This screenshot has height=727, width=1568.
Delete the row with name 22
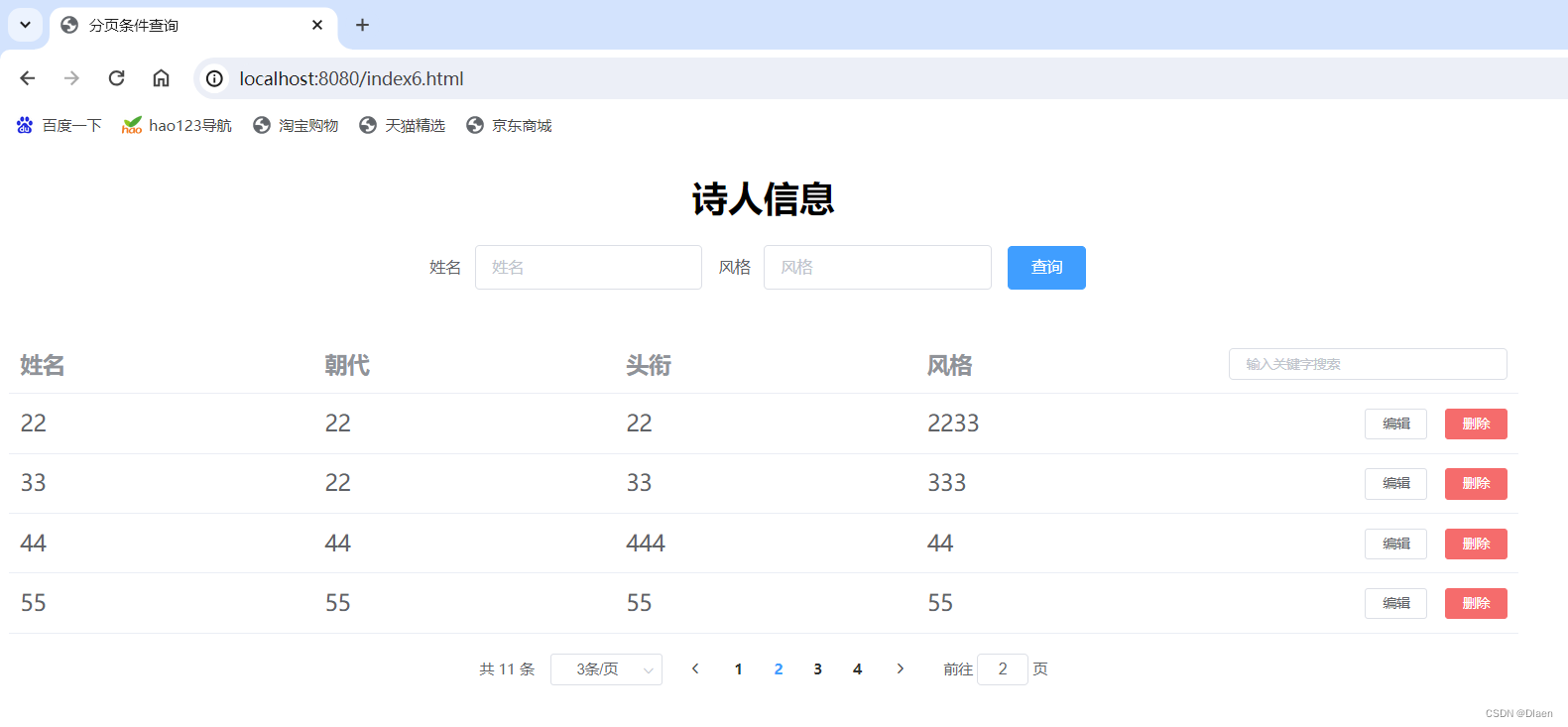coord(1476,424)
